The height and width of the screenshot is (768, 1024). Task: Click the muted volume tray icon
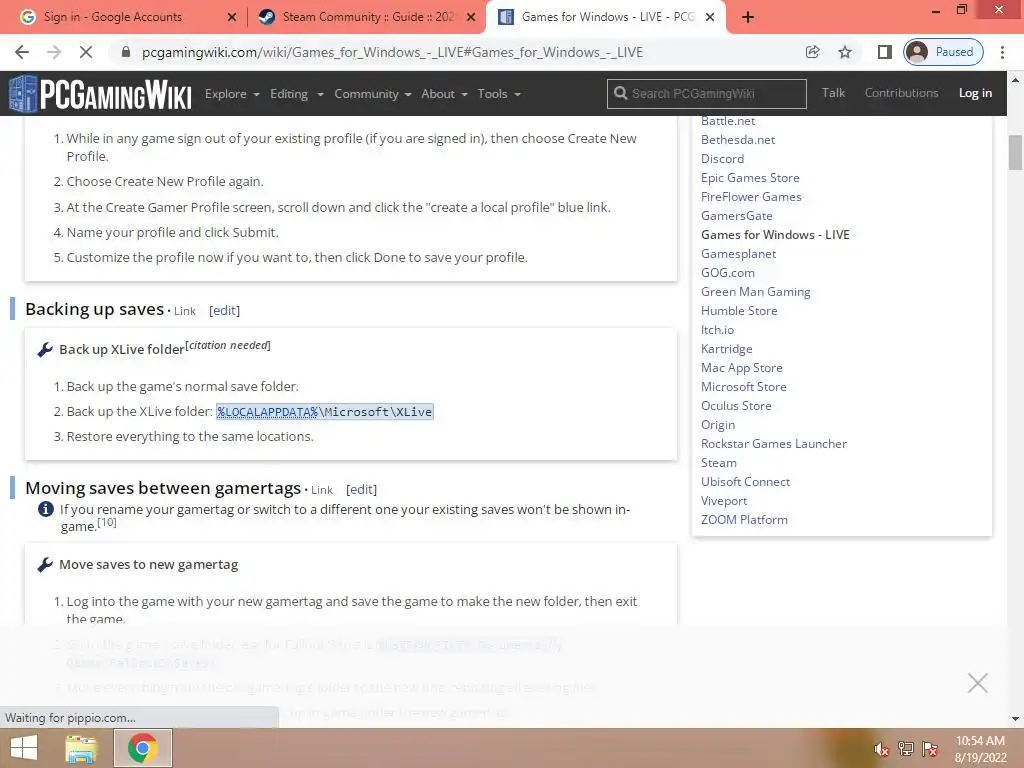point(882,749)
